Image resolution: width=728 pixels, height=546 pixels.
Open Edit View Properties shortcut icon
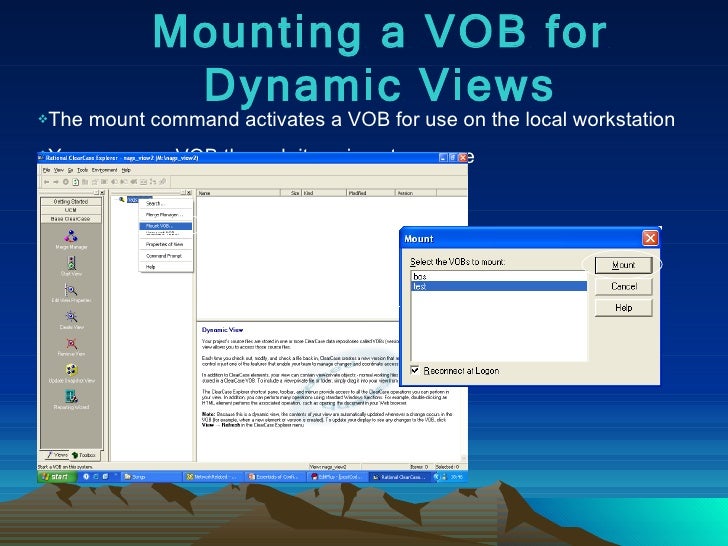click(71, 290)
